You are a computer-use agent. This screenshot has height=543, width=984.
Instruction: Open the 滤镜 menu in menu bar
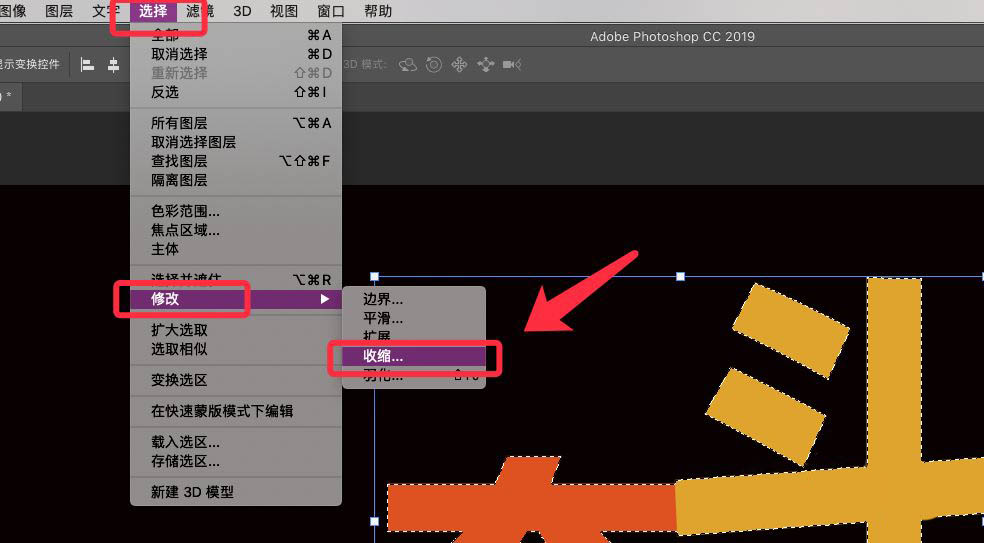tap(200, 11)
